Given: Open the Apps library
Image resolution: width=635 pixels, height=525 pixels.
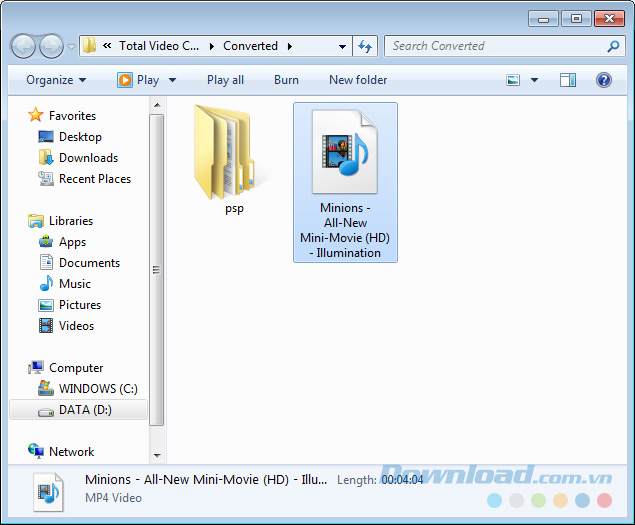Looking at the screenshot, I should point(72,242).
